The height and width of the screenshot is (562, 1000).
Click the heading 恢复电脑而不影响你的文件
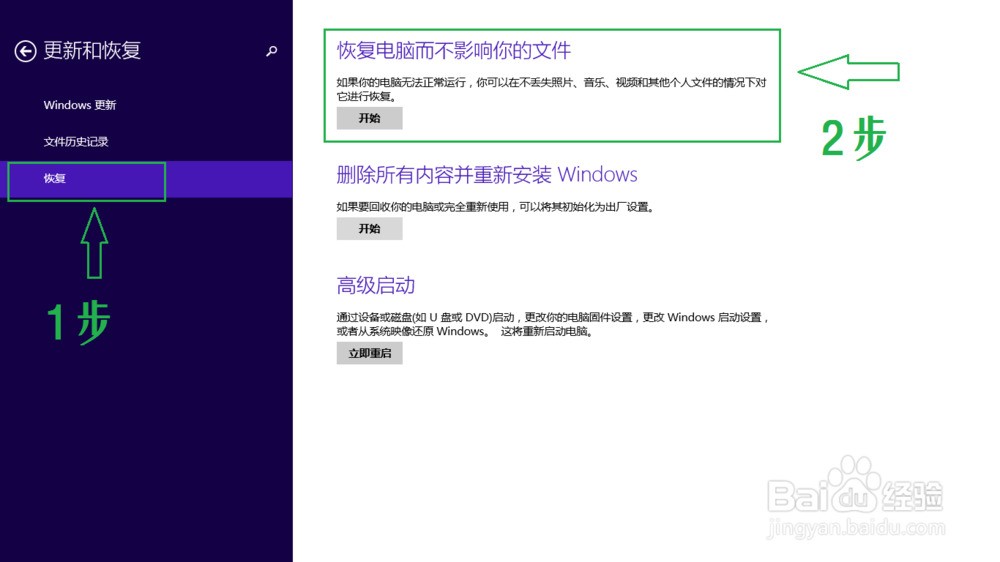[453, 50]
